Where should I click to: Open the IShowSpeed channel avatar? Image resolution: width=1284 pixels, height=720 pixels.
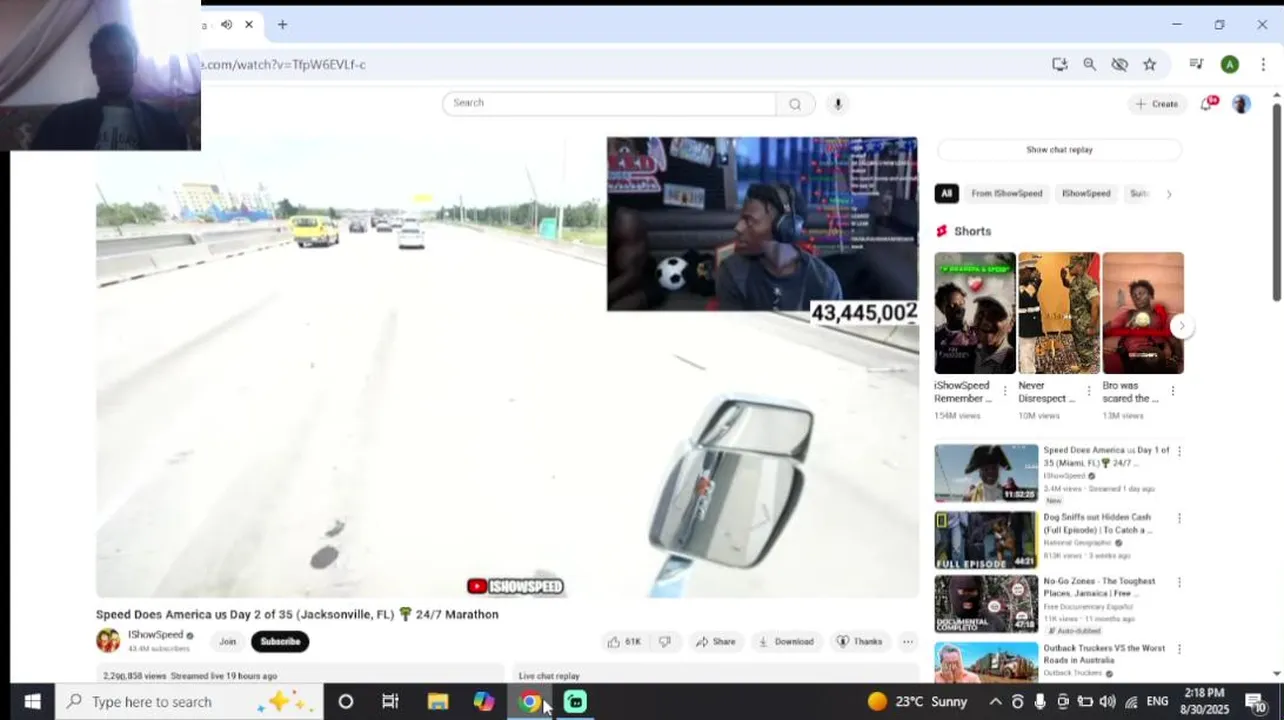[108, 641]
